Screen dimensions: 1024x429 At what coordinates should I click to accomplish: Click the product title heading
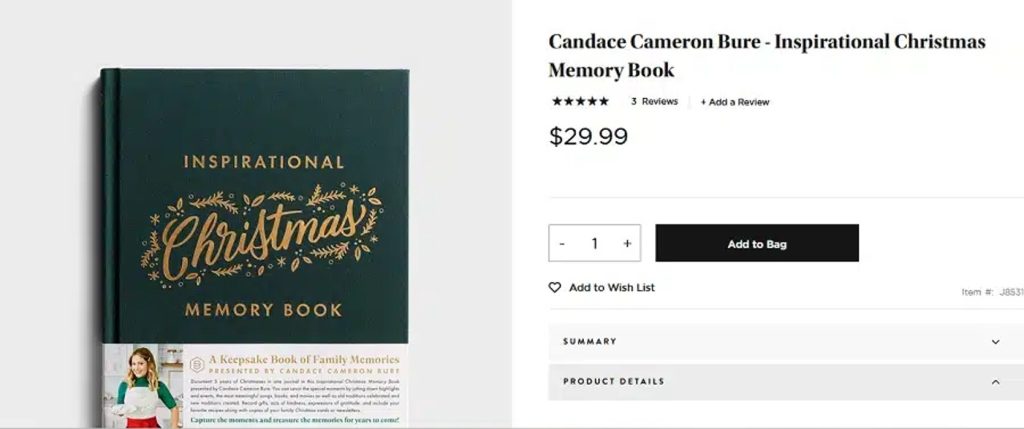point(767,56)
